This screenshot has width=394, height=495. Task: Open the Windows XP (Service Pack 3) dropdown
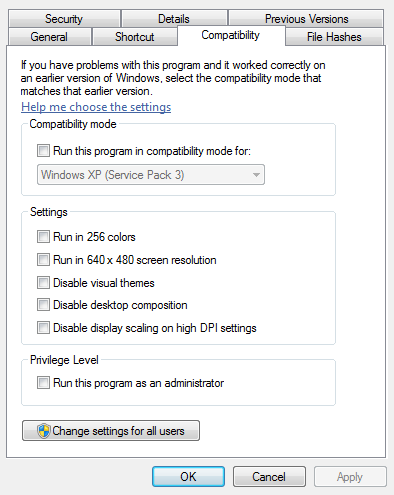click(151, 175)
